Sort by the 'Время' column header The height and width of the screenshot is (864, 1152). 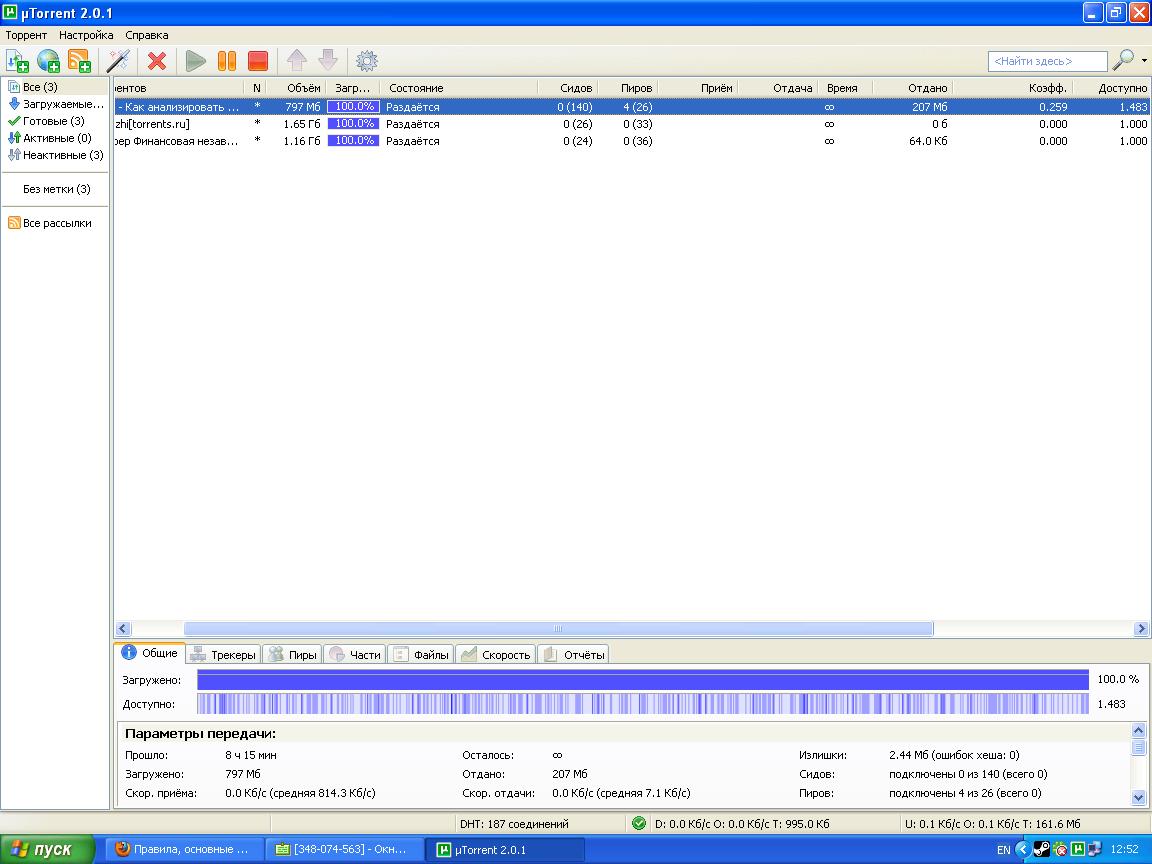(844, 88)
